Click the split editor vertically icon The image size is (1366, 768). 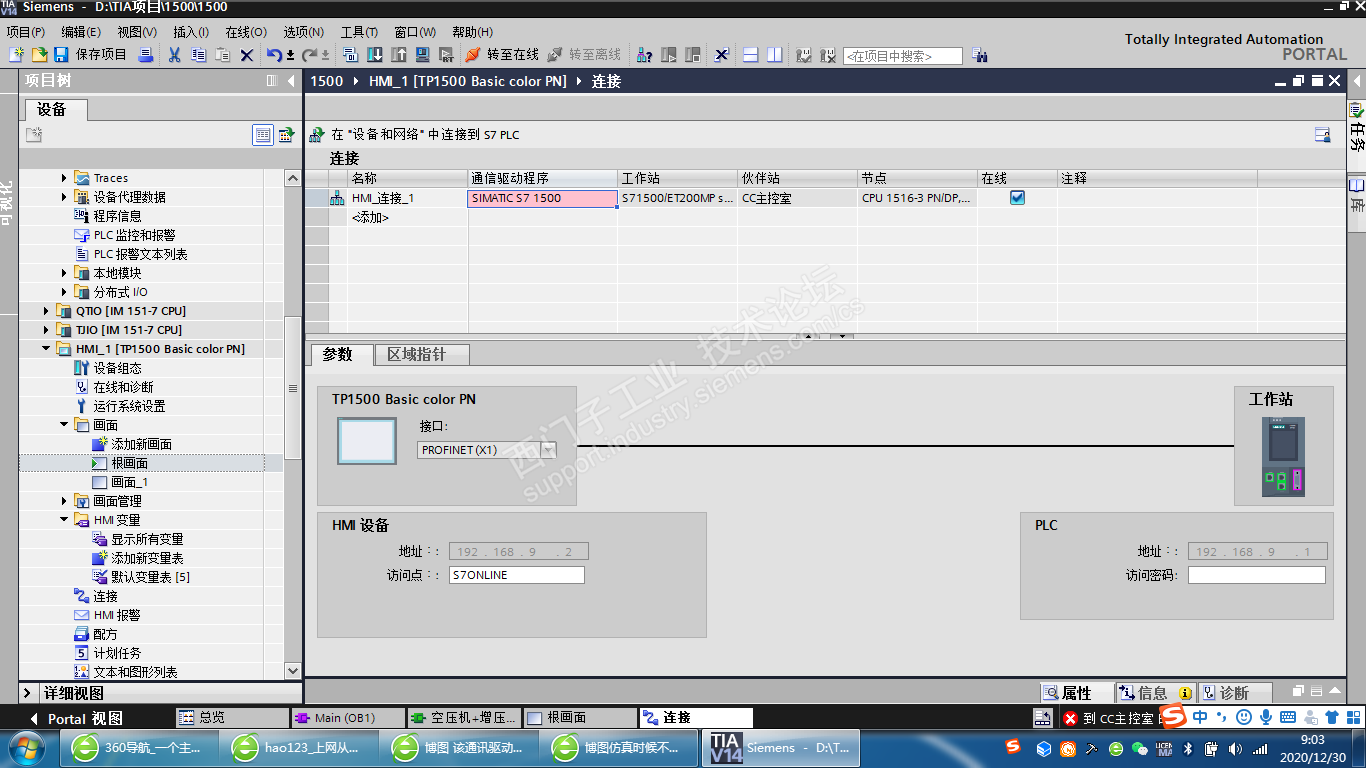point(774,55)
